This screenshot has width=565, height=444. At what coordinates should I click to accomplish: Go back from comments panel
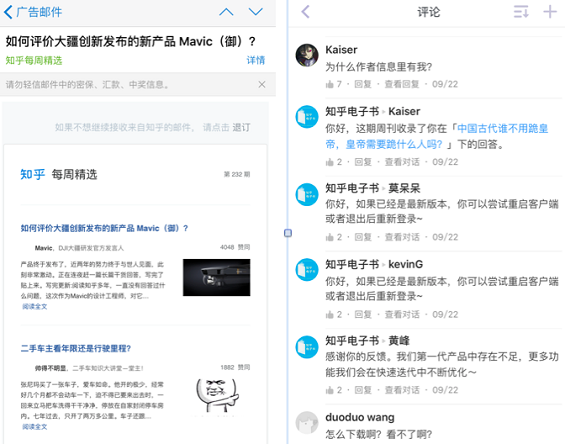306,12
